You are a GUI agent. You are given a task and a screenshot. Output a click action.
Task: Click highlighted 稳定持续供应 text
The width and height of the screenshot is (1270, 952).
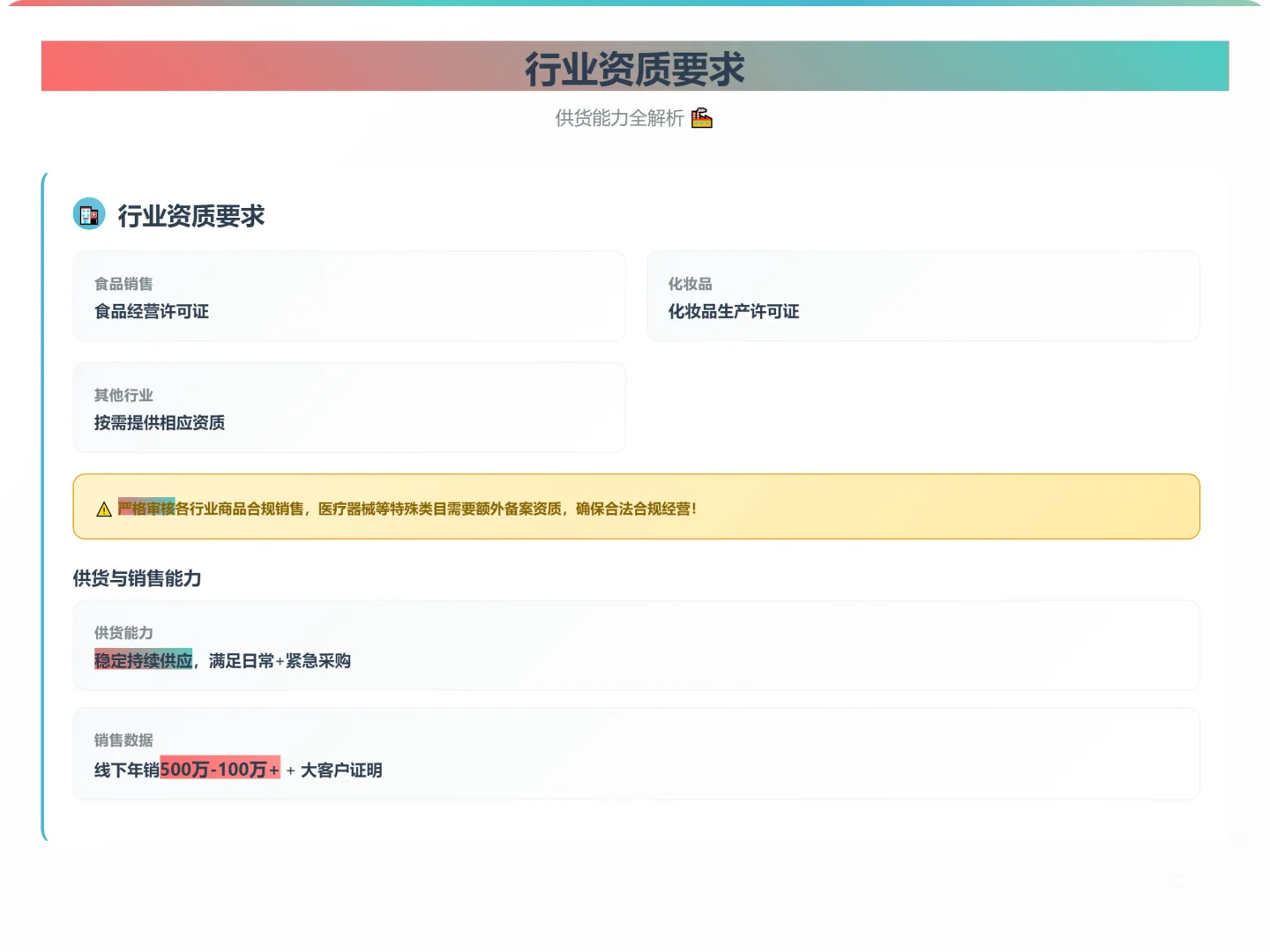pyautogui.click(x=144, y=660)
